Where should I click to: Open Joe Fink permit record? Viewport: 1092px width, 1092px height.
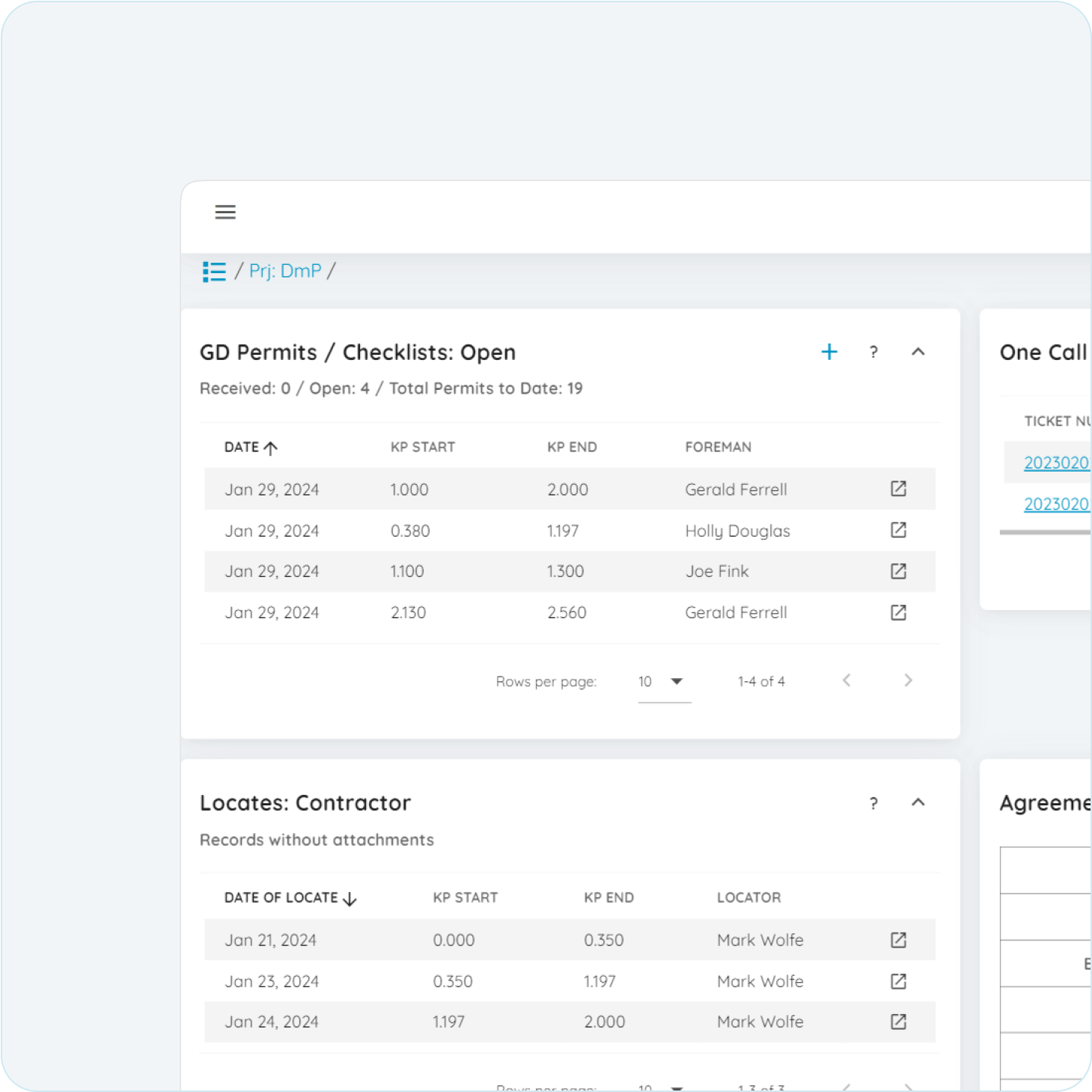coord(898,572)
